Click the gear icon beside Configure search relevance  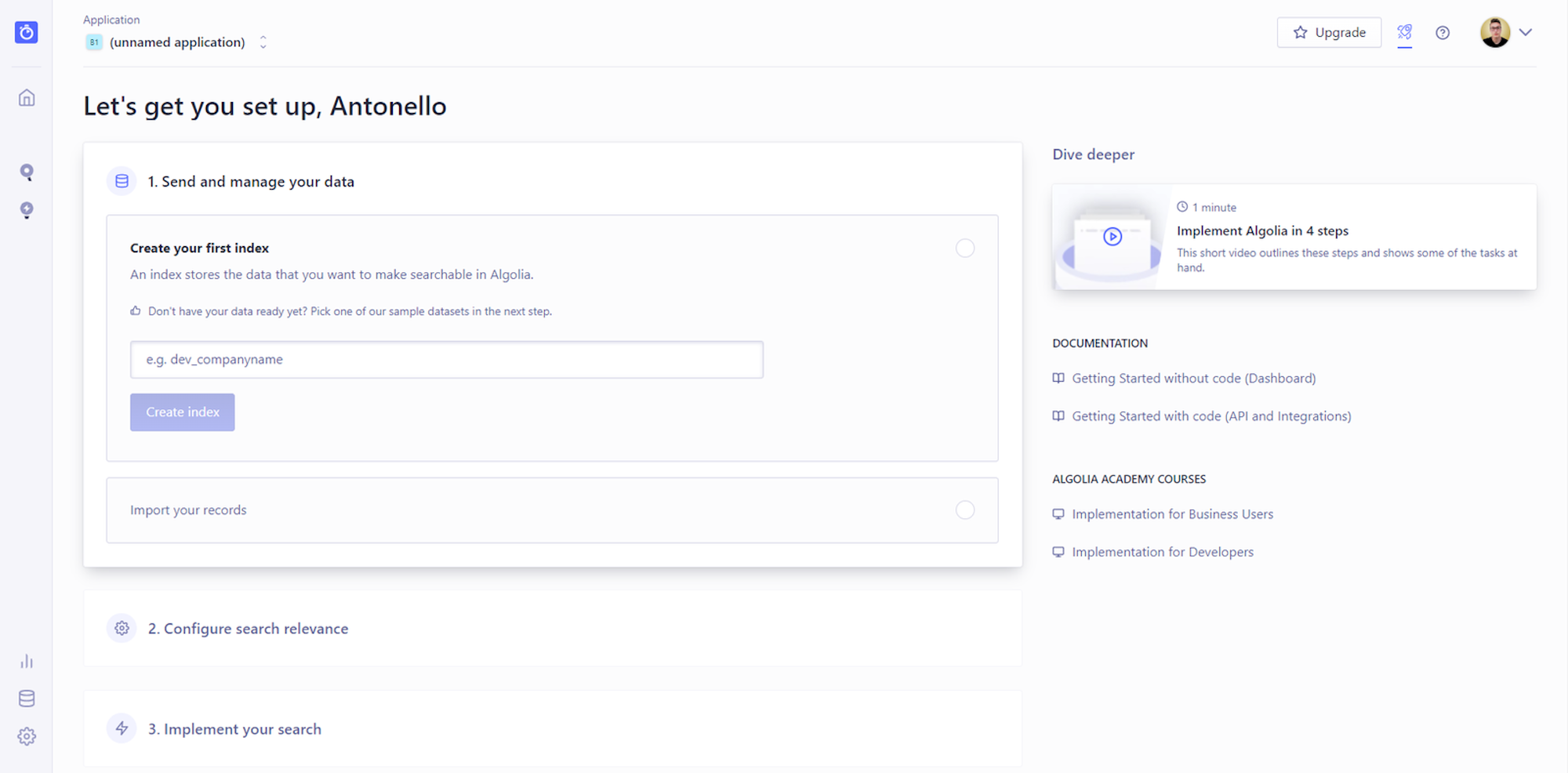[x=122, y=628]
